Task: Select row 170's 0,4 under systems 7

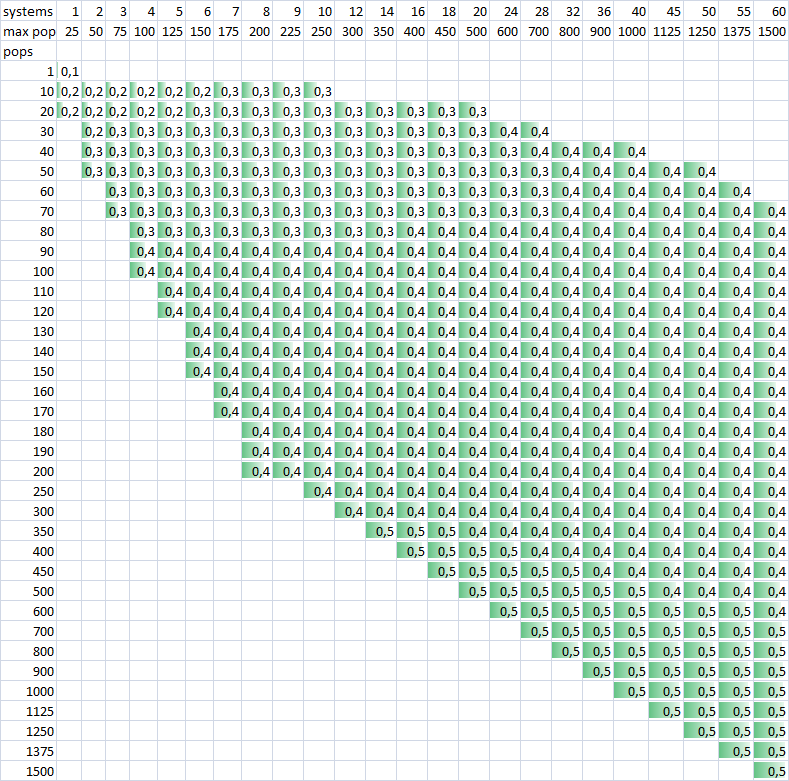Action: (227, 412)
